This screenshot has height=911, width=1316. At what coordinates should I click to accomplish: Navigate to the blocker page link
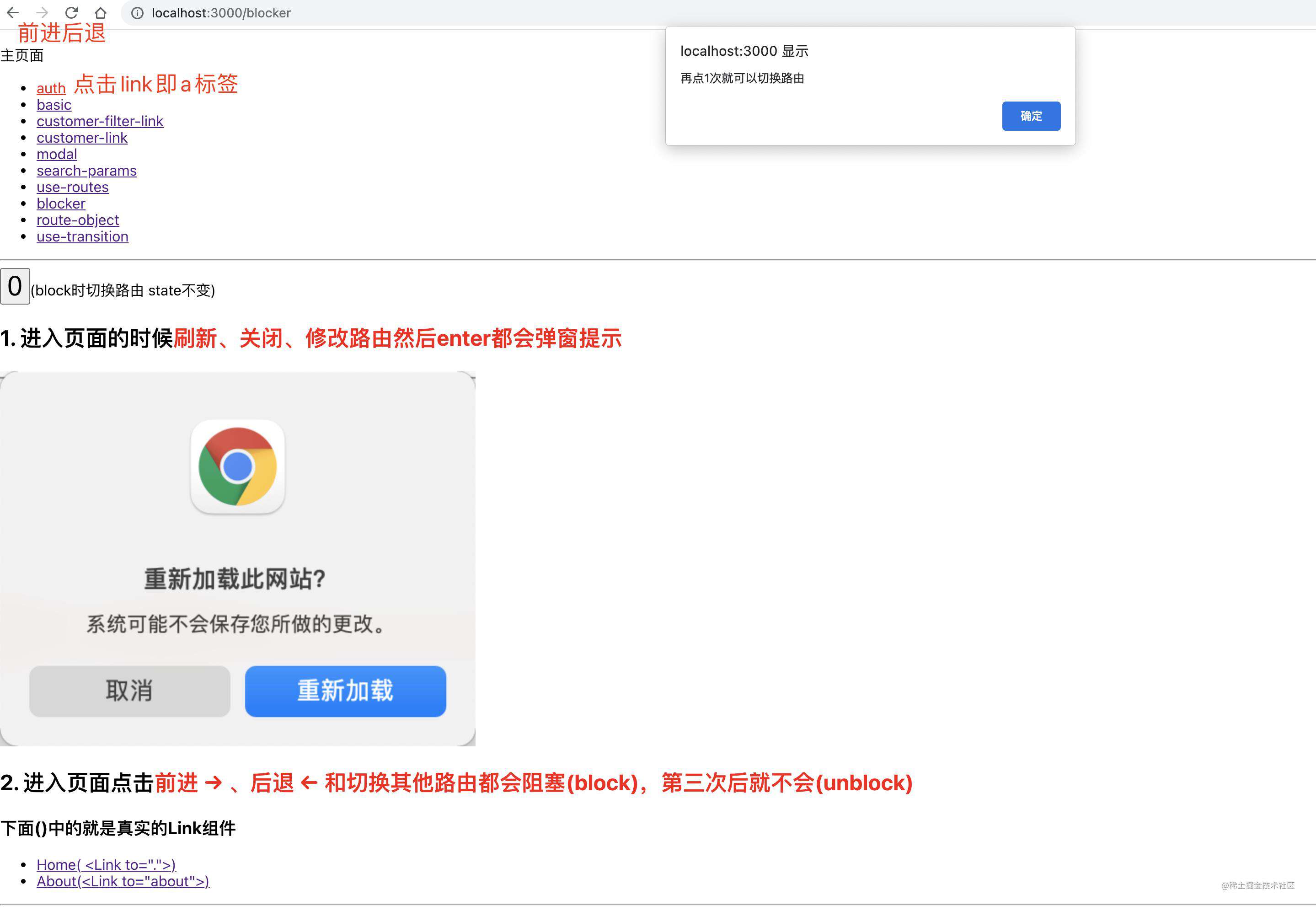point(60,203)
